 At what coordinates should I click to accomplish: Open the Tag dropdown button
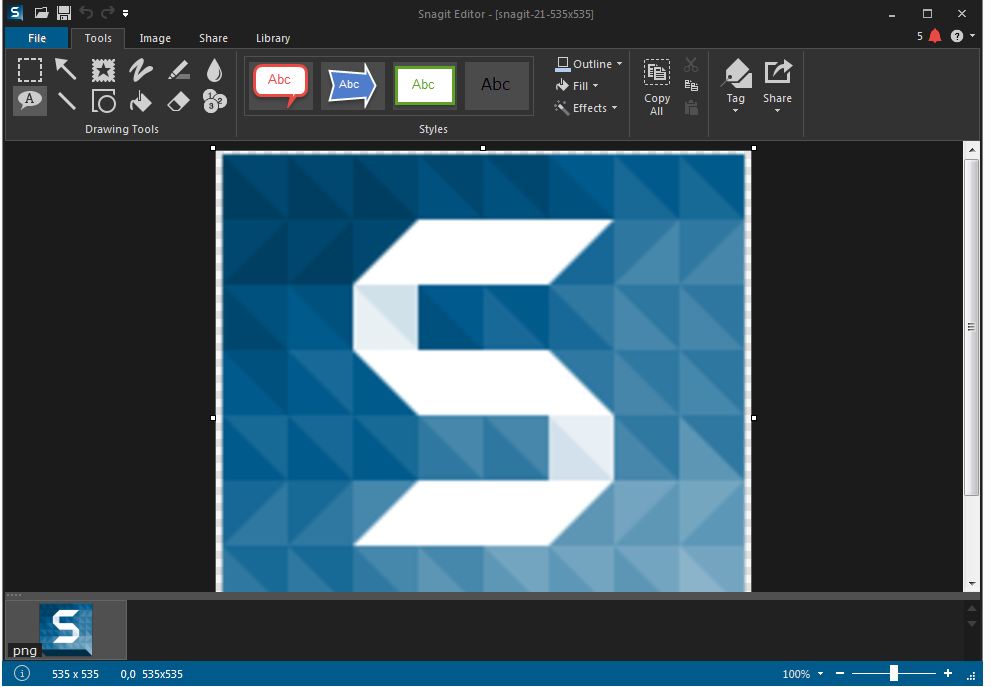736,87
